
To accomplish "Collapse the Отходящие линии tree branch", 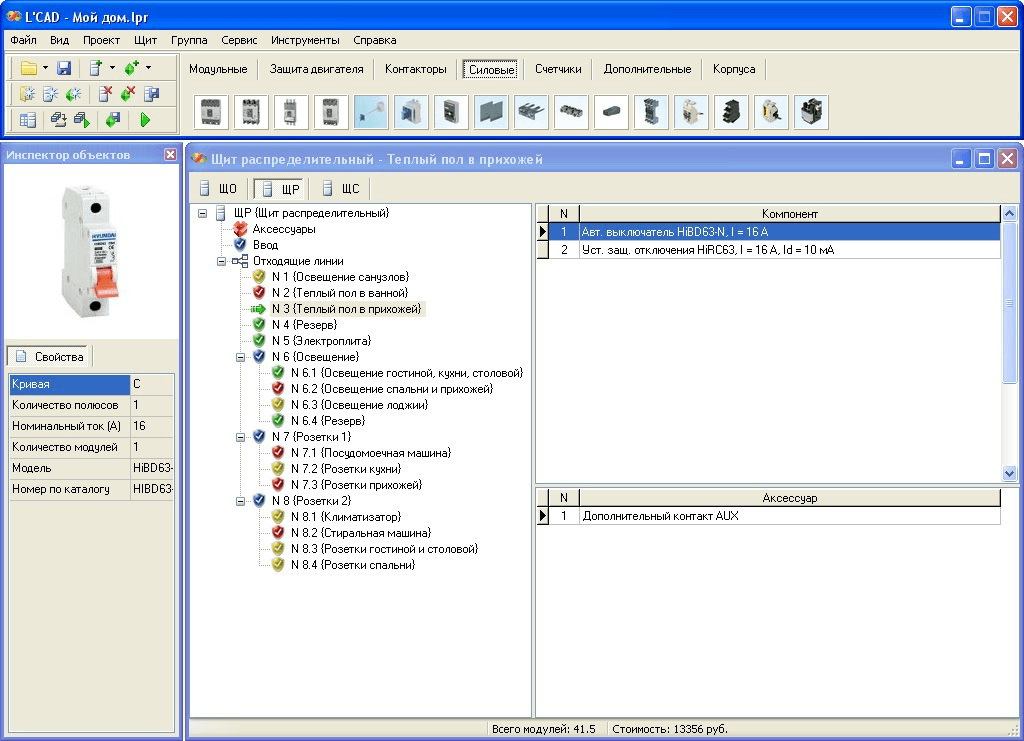I will pos(222,261).
